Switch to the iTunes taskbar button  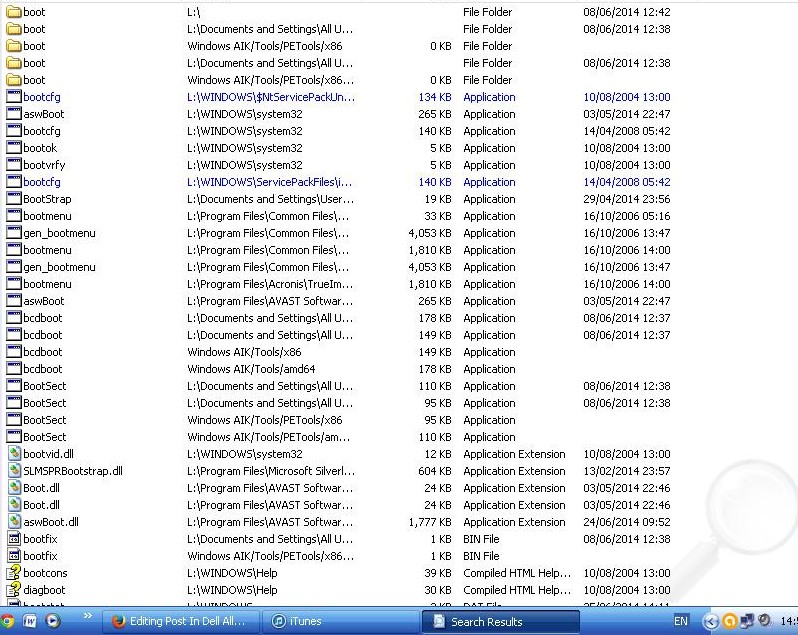tap(340, 621)
